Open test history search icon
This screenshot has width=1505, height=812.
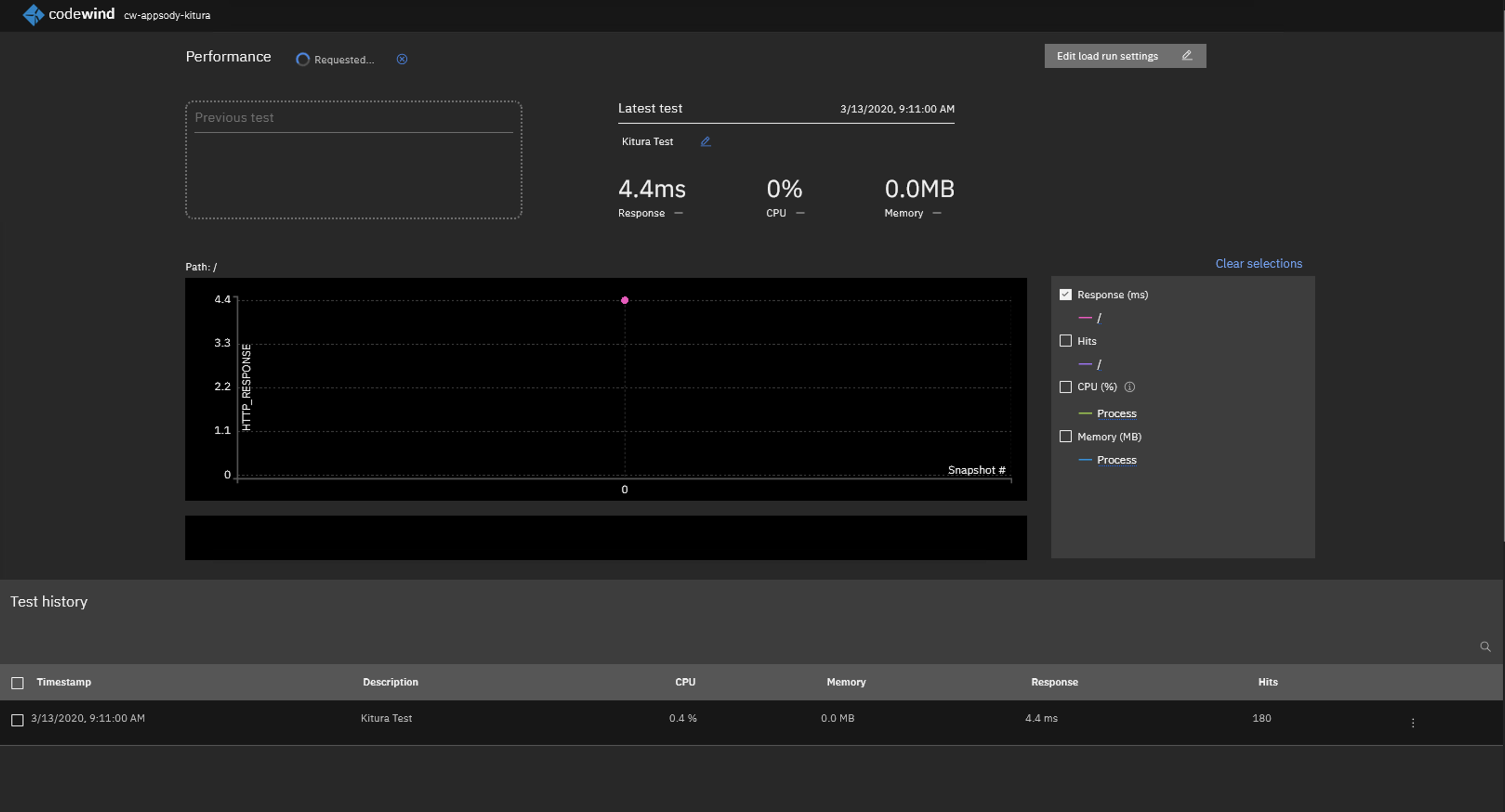[x=1485, y=646]
